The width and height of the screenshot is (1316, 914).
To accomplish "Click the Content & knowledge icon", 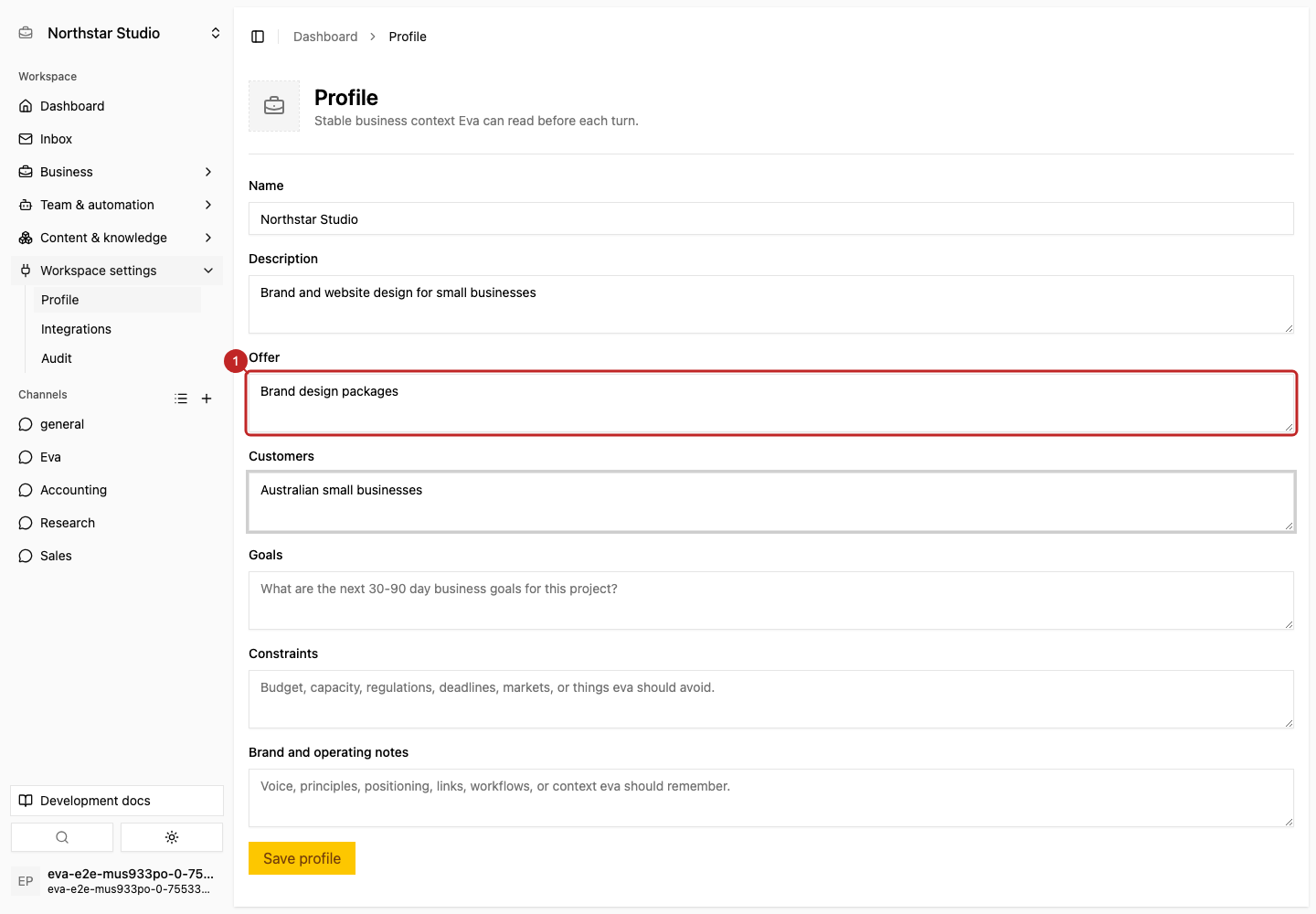I will pos(26,238).
